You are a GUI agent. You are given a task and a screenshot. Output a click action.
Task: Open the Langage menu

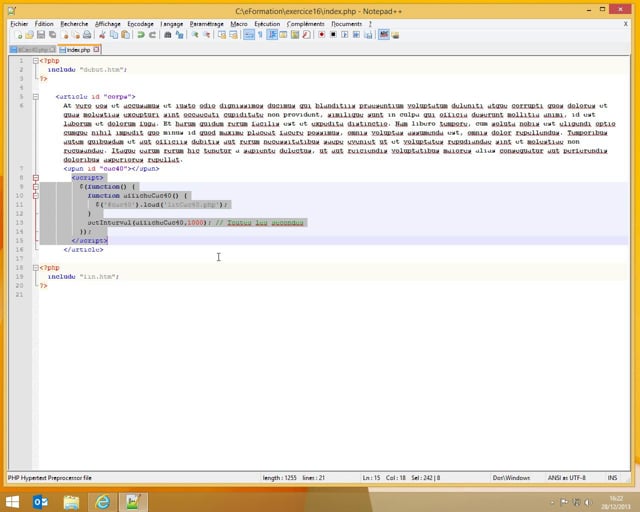pyautogui.click(x=172, y=24)
